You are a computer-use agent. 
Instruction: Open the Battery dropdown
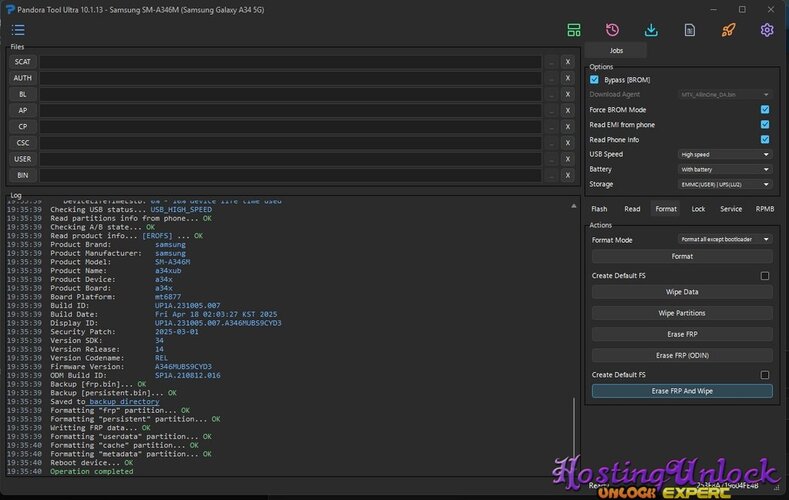[x=725, y=170]
